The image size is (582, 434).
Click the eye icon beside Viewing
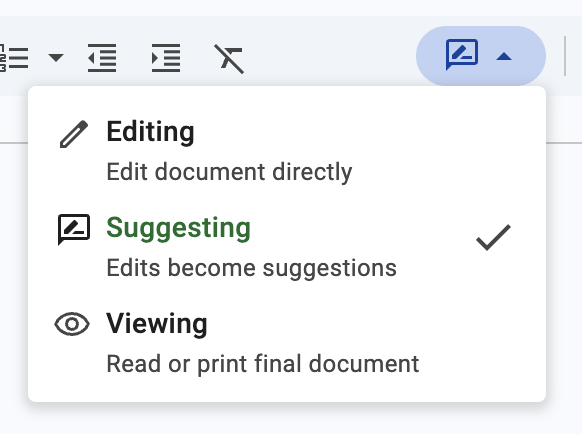click(x=72, y=324)
